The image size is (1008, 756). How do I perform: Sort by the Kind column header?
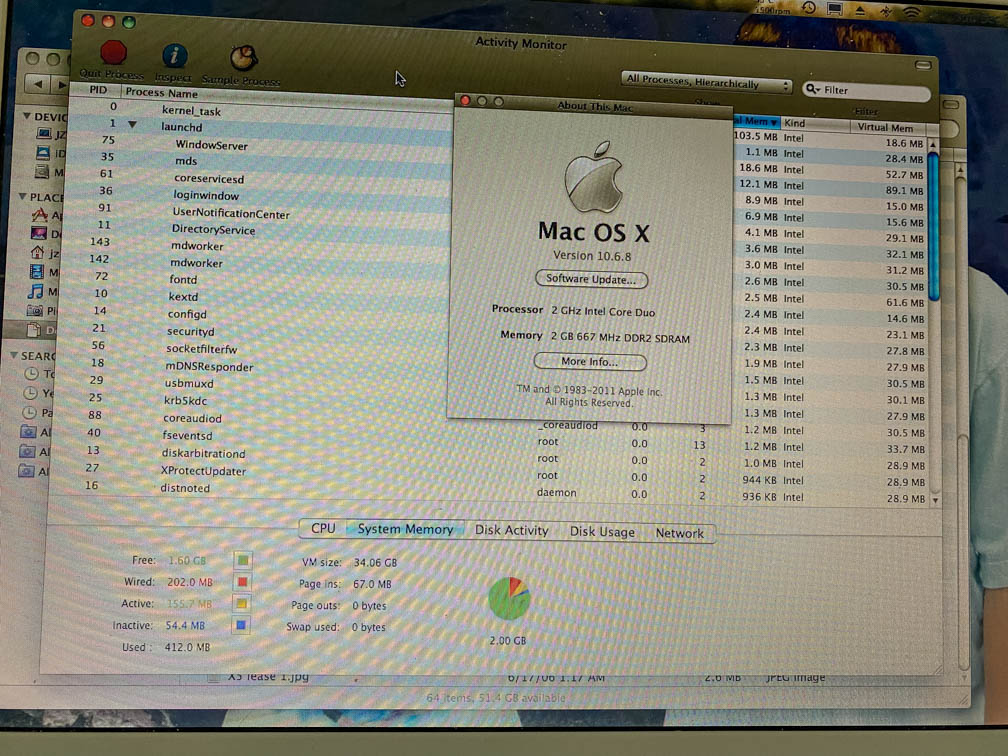pyautogui.click(x=814, y=123)
